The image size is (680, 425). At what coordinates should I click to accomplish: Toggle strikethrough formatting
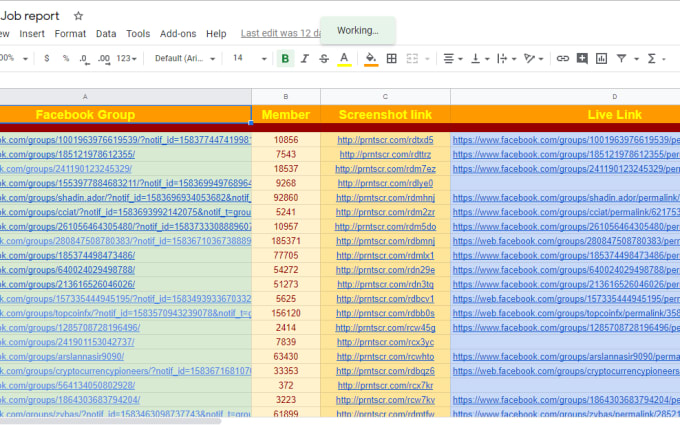coord(324,58)
